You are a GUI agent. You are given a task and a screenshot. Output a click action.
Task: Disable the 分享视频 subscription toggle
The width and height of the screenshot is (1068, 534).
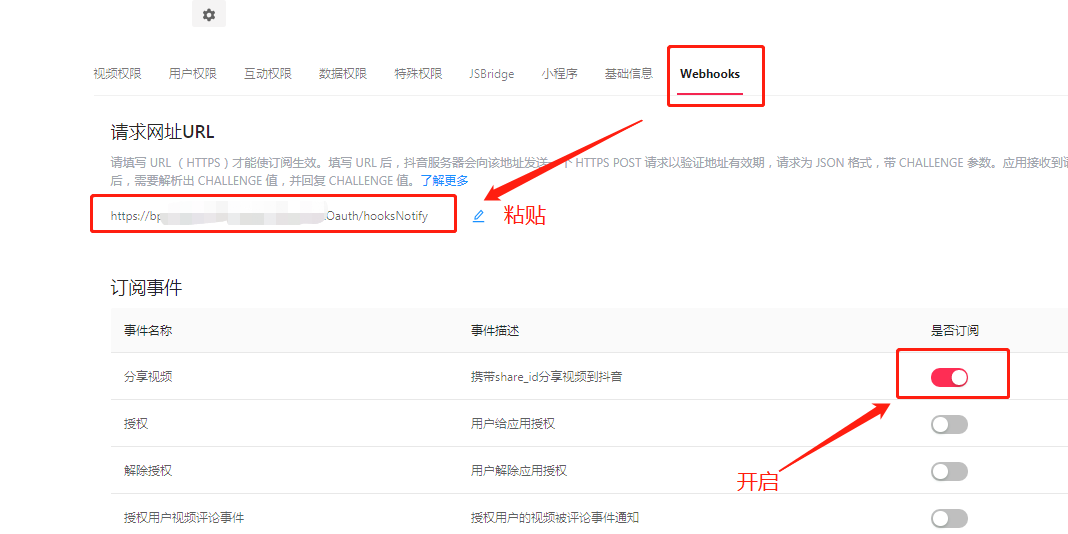(x=949, y=377)
